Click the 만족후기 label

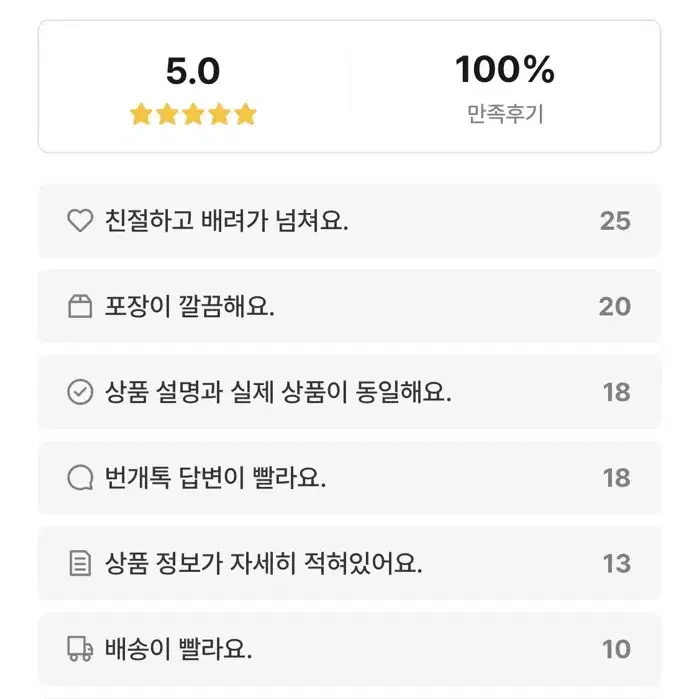[x=505, y=114]
